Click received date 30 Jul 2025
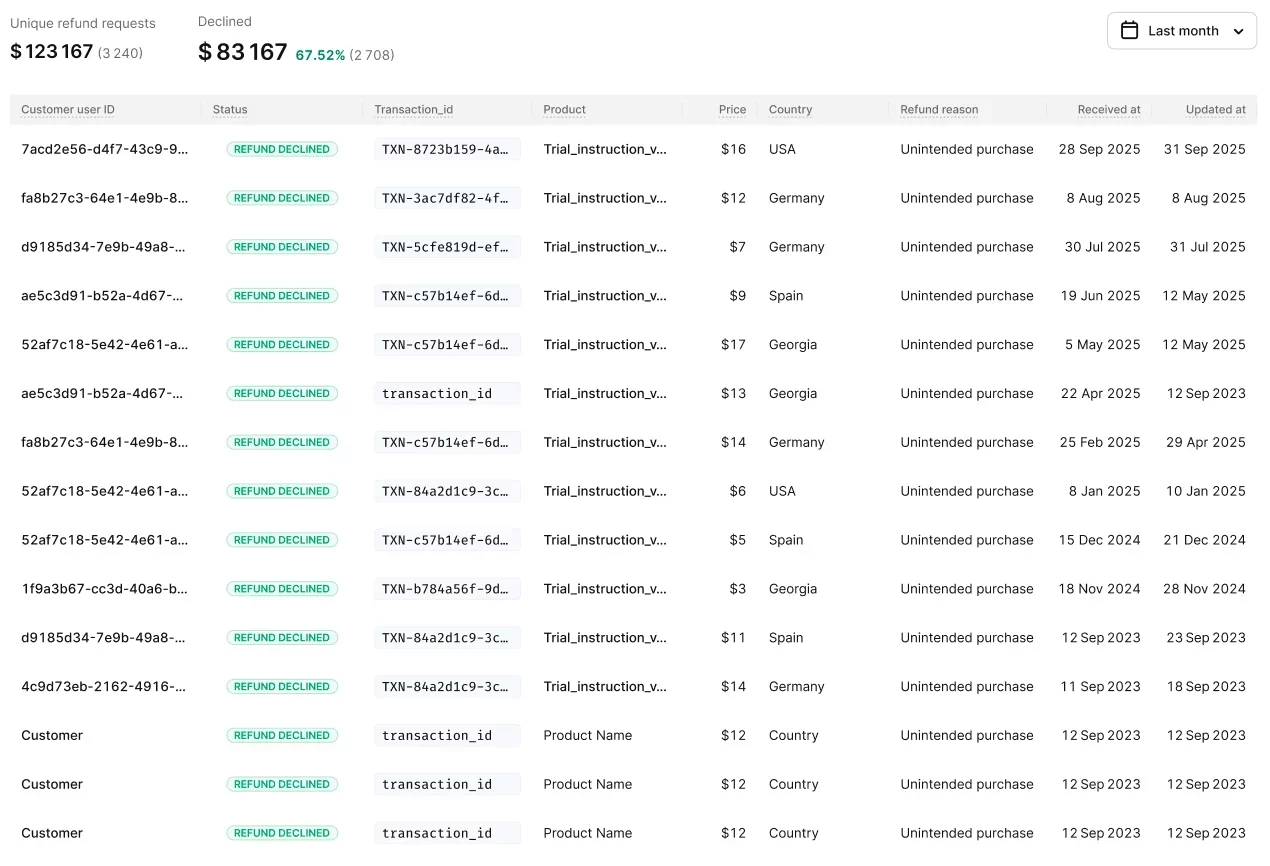This screenshot has width=1270, height=866. [1102, 247]
